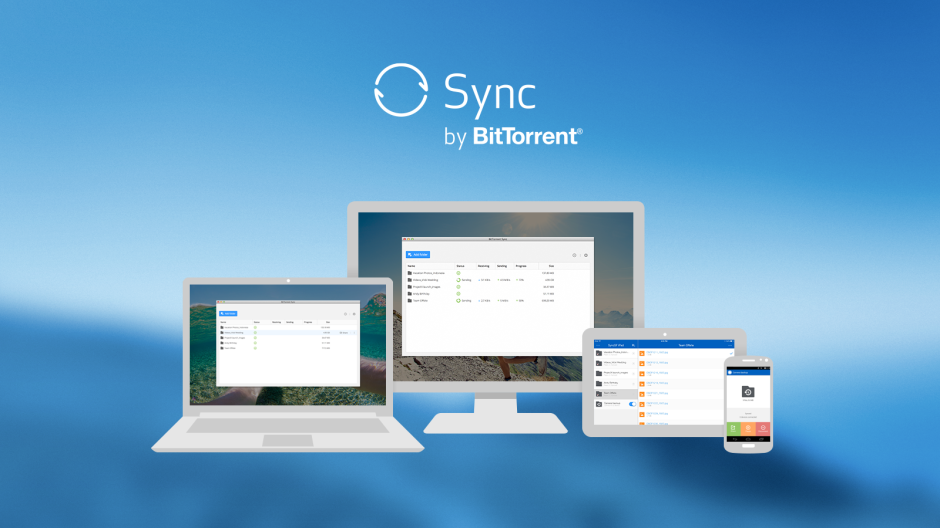Tap search icon in tablet sidebar header
940x528 pixels.
click(632, 344)
